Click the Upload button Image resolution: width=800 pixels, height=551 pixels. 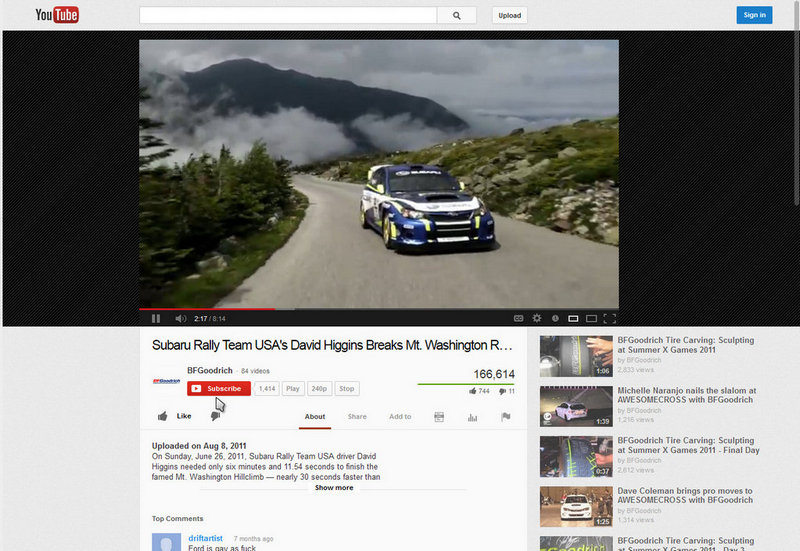(510, 15)
